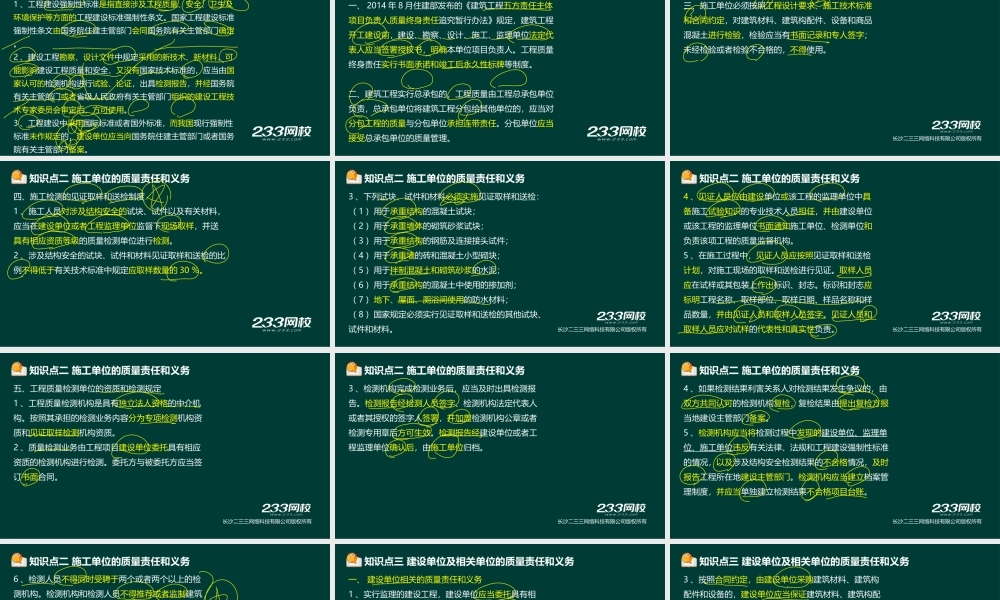
Task: Click book icon on 下列试块、试件和材料 slide
Action: pos(353,177)
